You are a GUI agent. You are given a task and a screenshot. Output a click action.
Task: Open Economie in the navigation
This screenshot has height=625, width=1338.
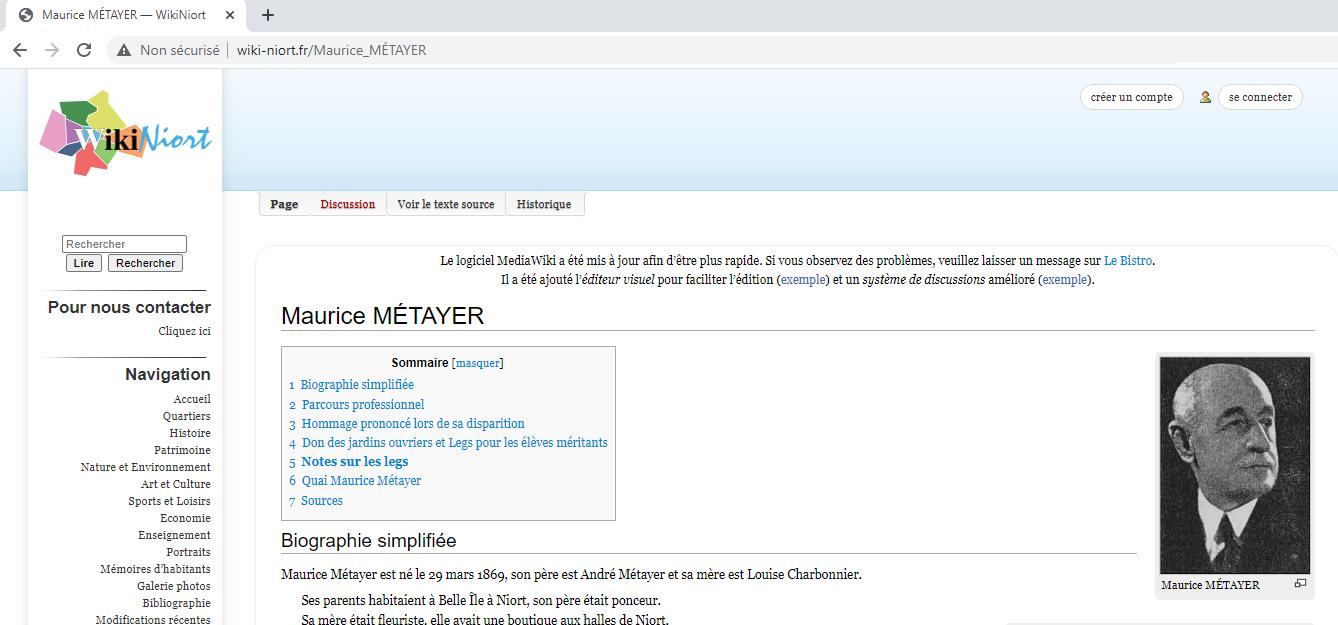point(185,518)
